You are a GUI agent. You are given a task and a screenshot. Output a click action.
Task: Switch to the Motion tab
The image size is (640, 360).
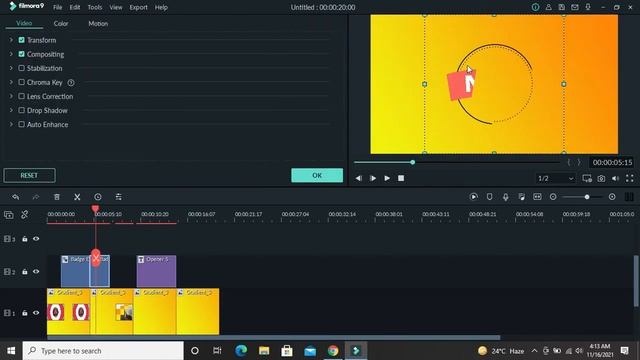point(98,24)
